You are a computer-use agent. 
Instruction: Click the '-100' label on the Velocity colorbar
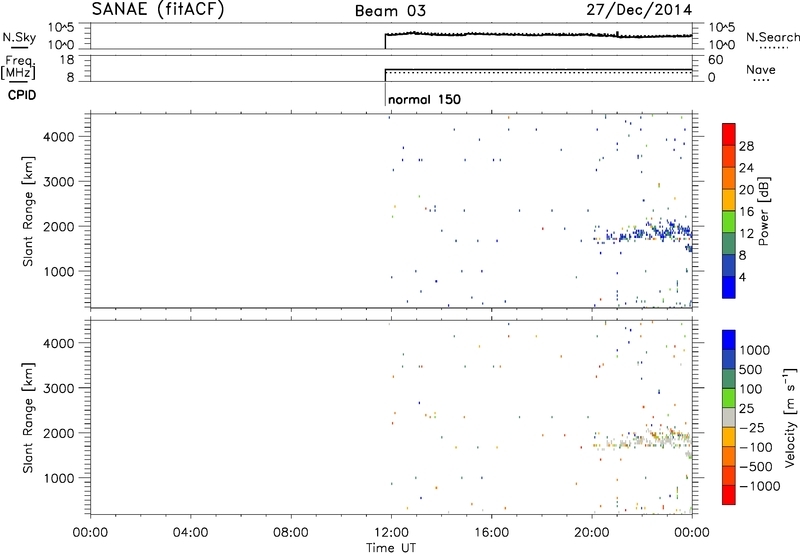pyautogui.click(x=755, y=447)
